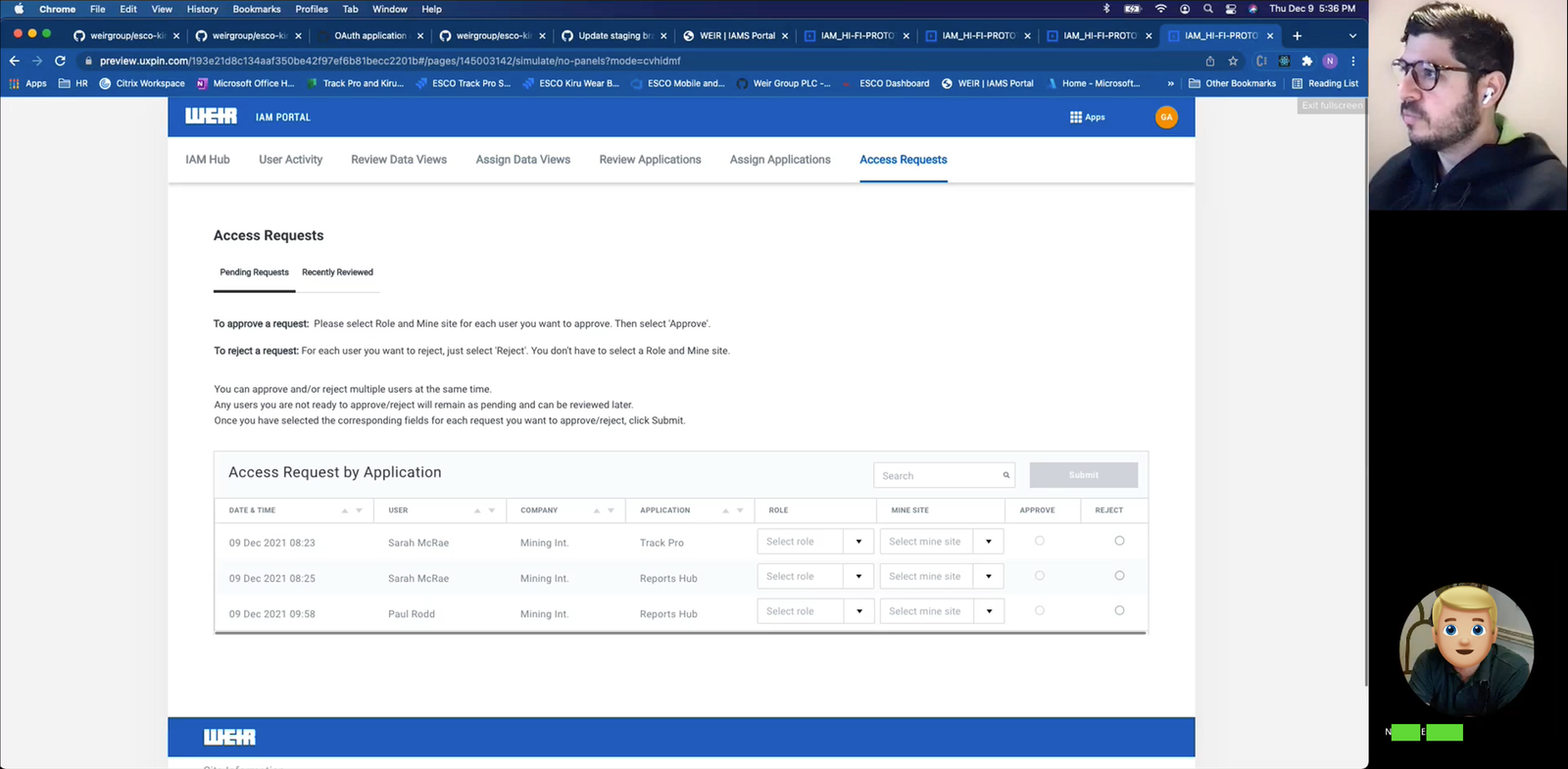Open the Chrome three-dot menu
The height and width of the screenshot is (769, 1568).
[x=1353, y=61]
